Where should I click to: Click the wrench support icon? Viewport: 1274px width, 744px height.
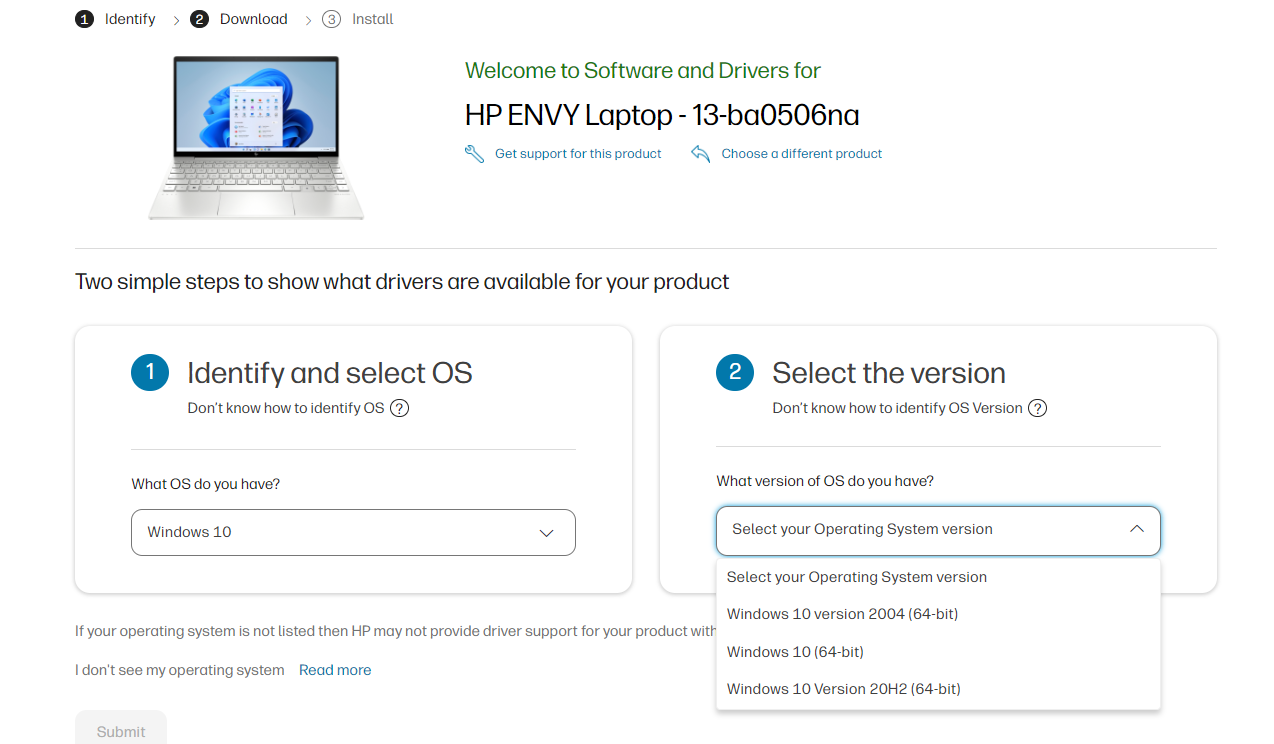[x=475, y=154]
